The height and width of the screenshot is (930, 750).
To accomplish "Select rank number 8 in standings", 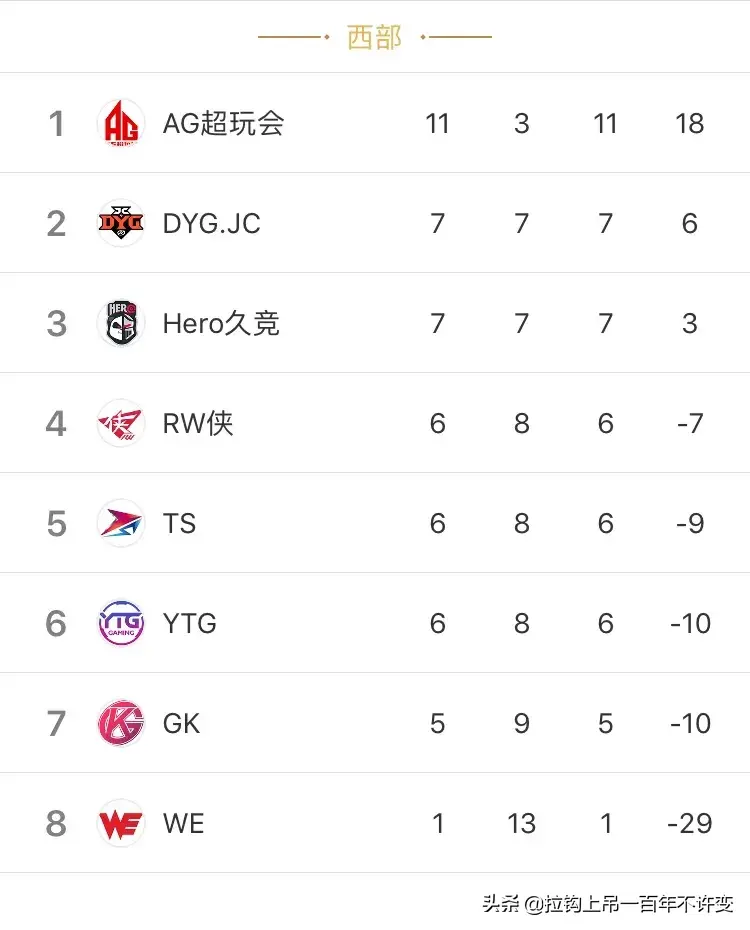I will click(56, 823).
